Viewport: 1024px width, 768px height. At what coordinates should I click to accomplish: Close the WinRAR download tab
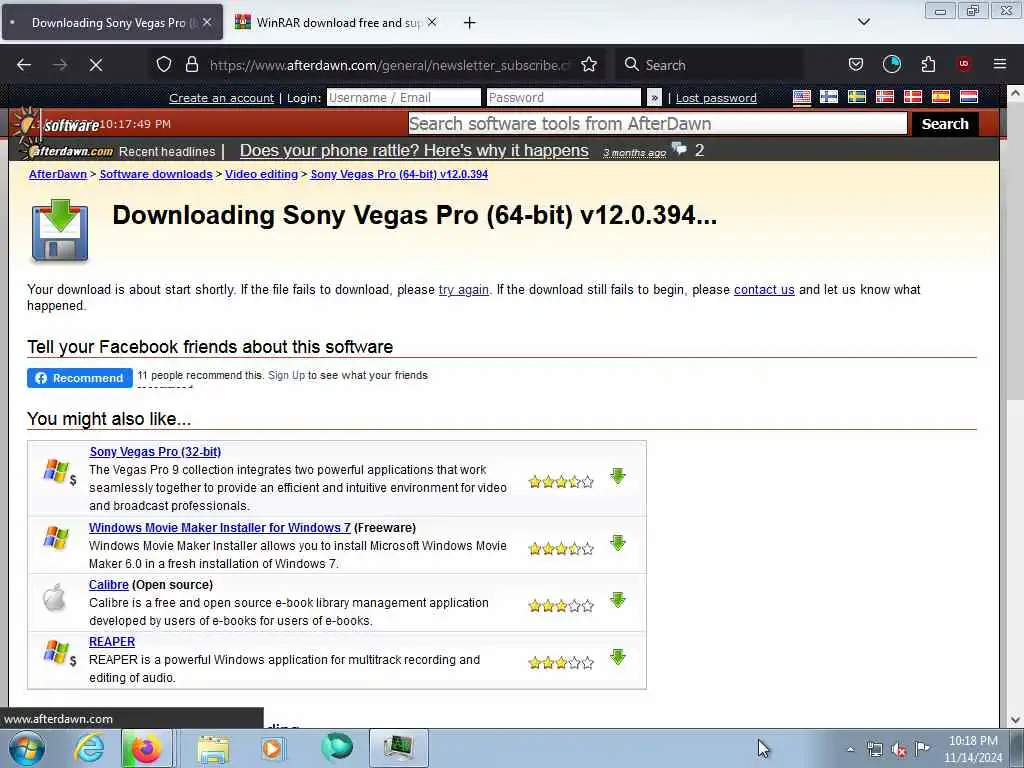pyautogui.click(x=432, y=22)
